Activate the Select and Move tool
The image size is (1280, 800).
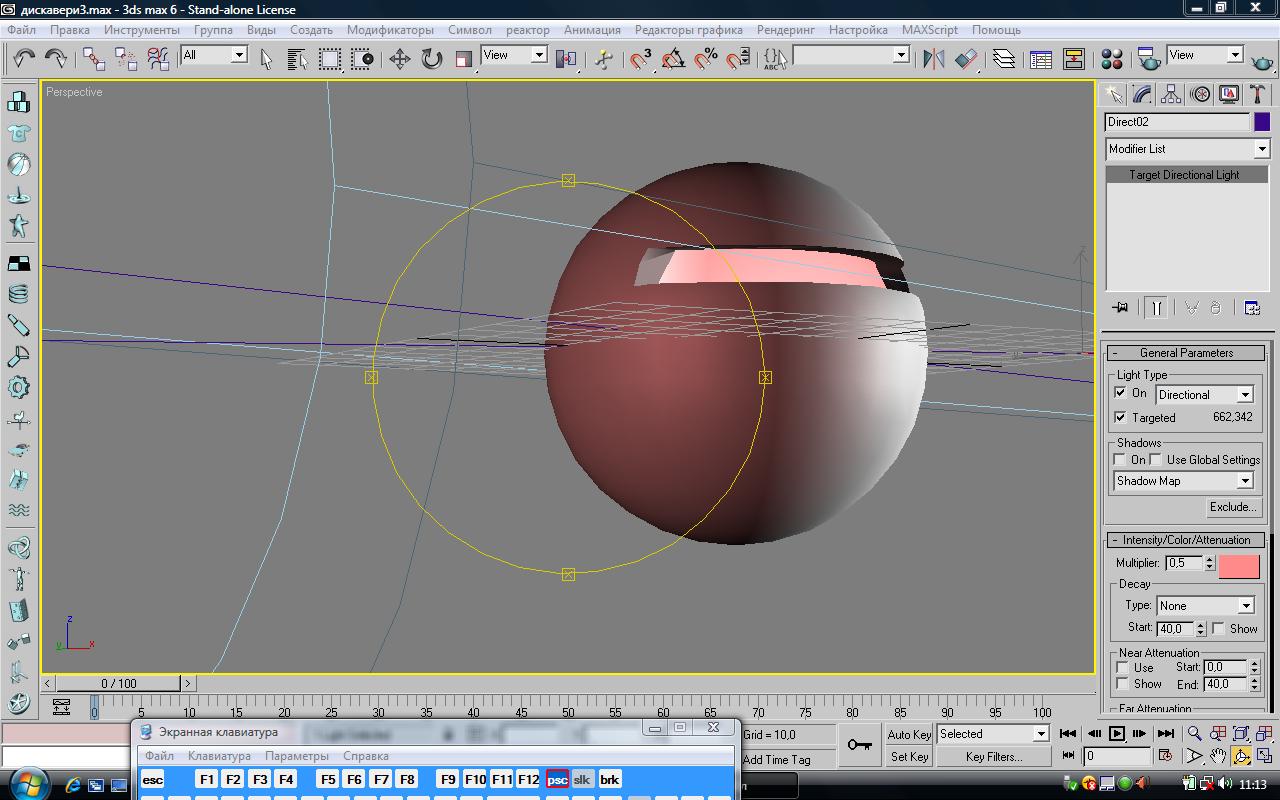point(399,59)
